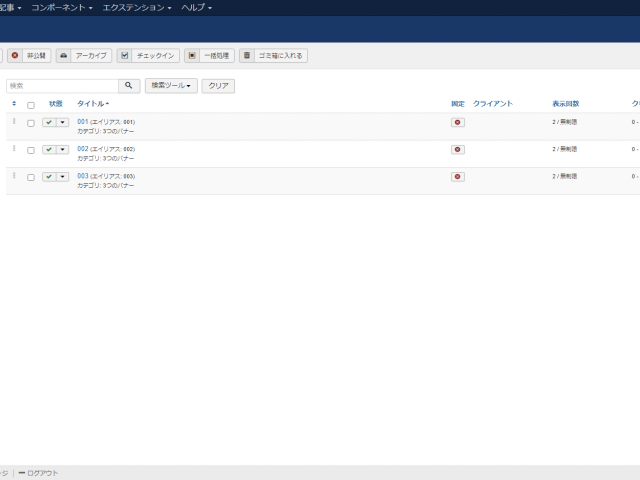
Task: Check the select-all checkbox in header
Action: tap(31, 104)
